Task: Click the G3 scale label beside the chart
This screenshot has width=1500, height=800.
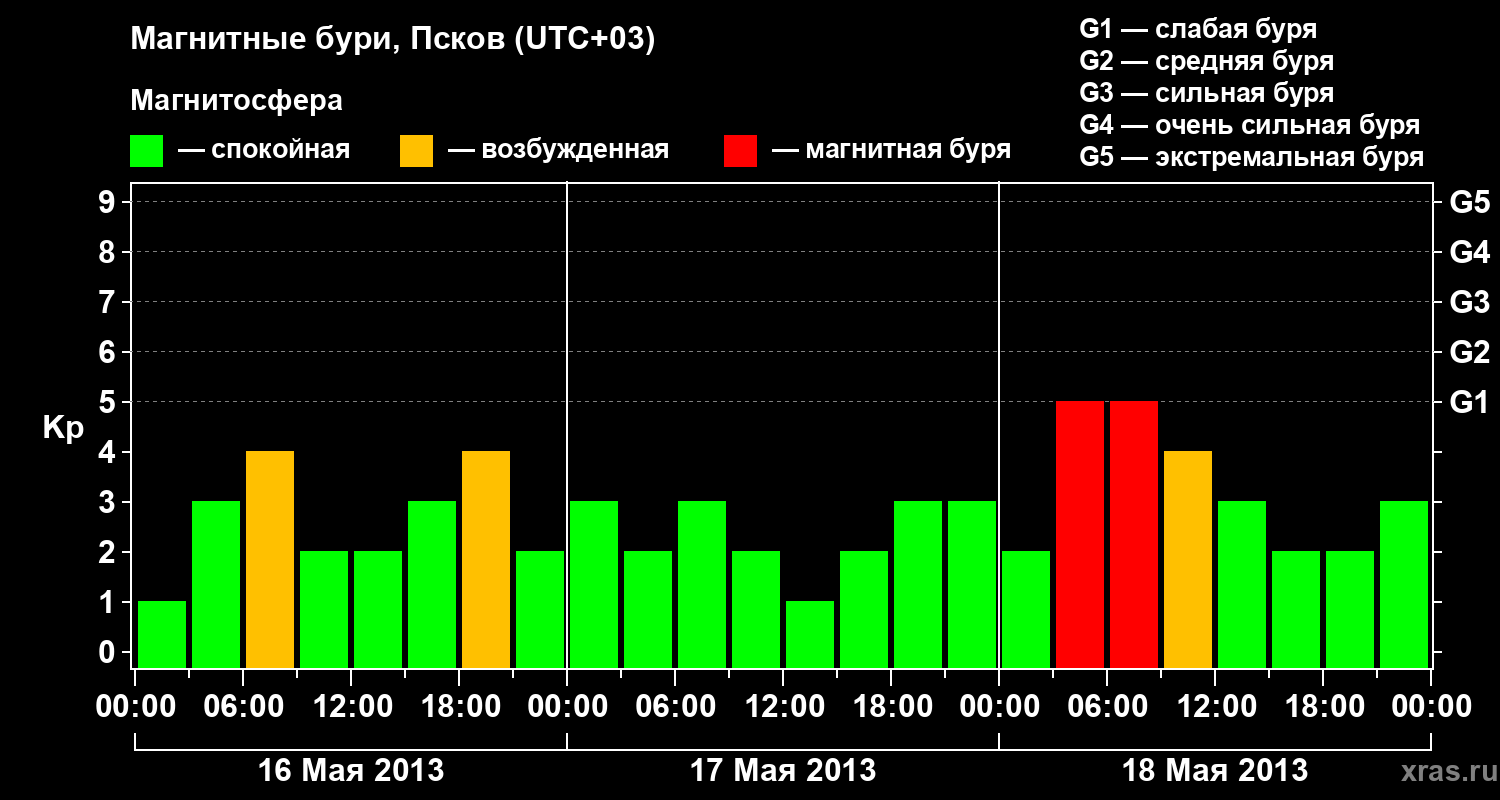Action: tap(1469, 302)
